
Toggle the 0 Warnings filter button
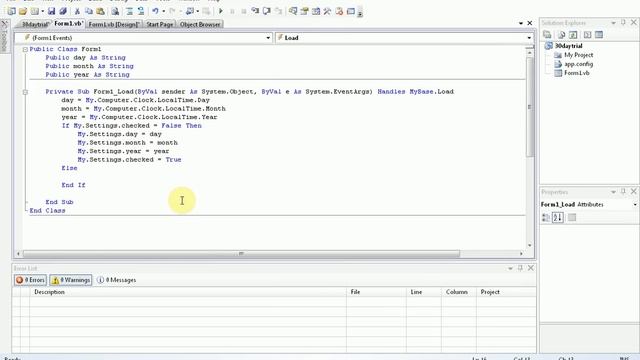pyautogui.click(x=71, y=280)
